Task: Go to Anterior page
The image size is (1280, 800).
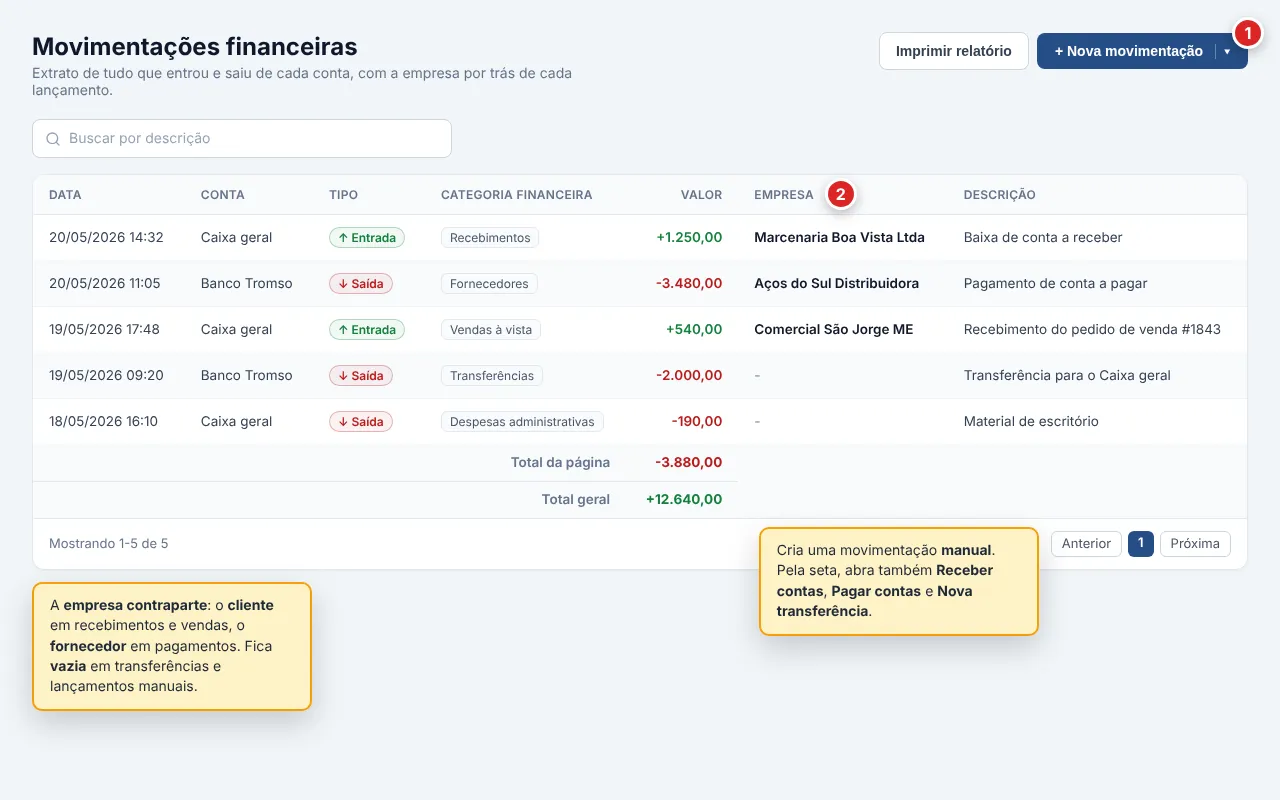Action: click(1086, 544)
